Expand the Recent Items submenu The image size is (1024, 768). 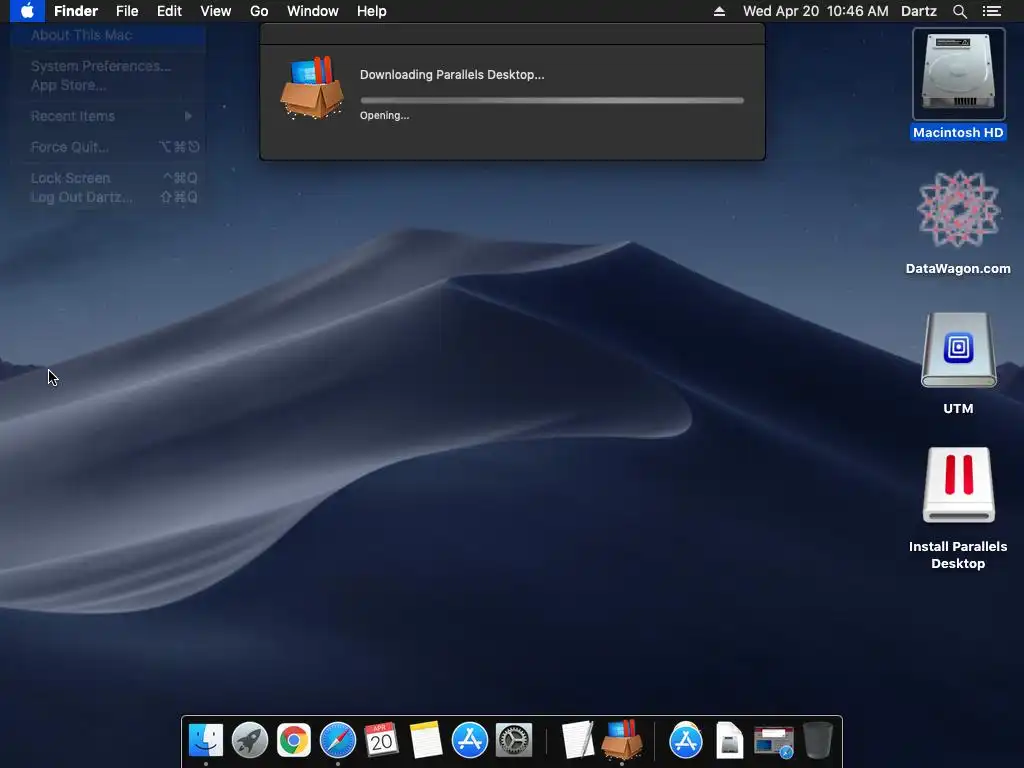(108, 116)
